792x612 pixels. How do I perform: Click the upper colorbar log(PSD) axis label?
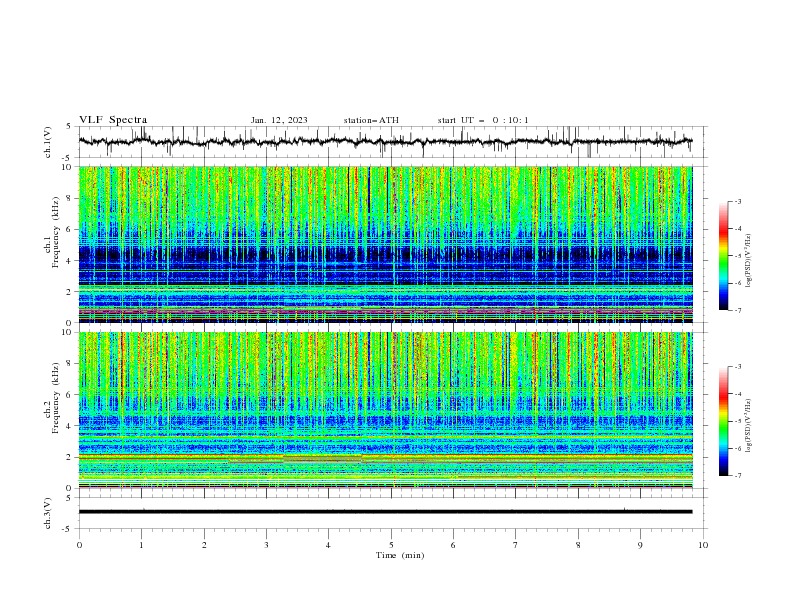[748, 261]
